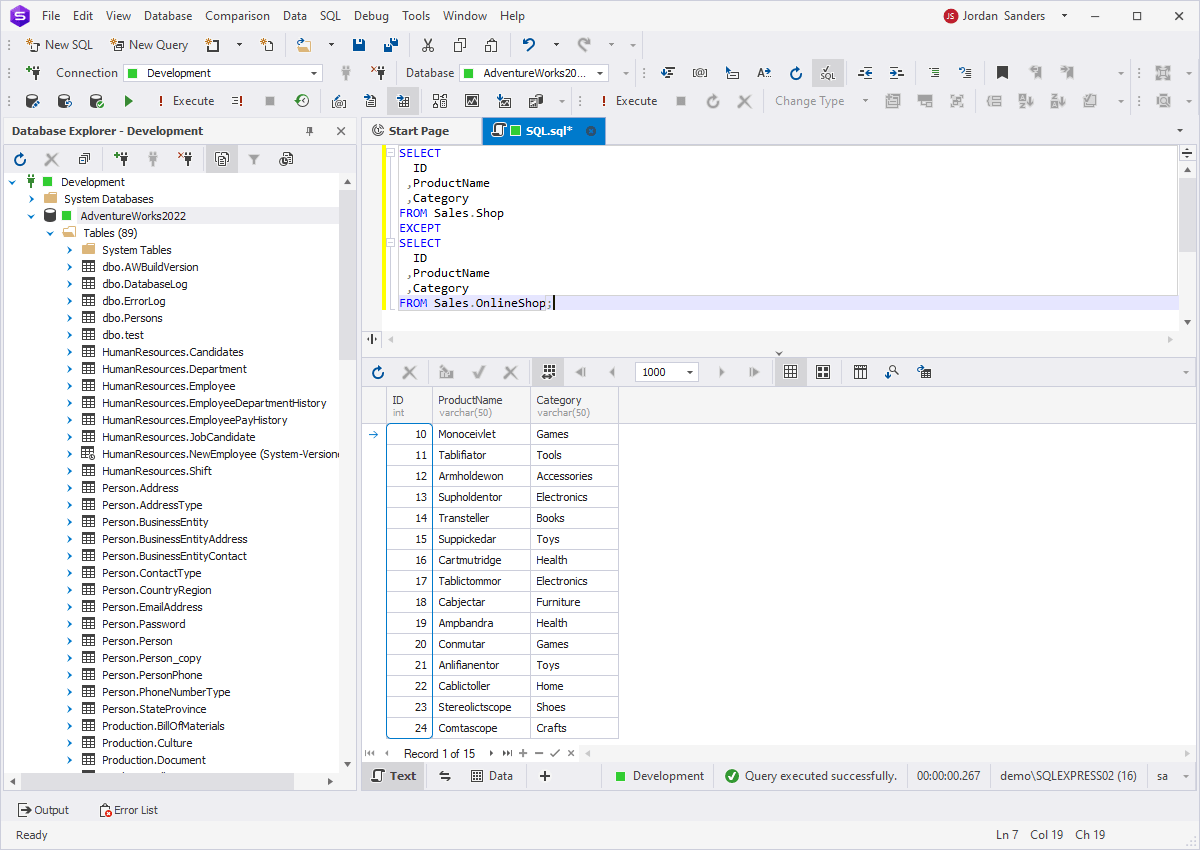Click the Comment Selection icon

click(934, 73)
